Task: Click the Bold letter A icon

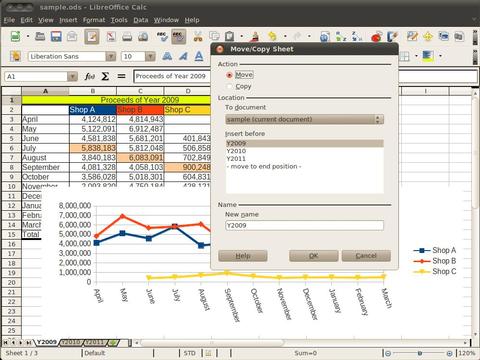Action: 167,56
